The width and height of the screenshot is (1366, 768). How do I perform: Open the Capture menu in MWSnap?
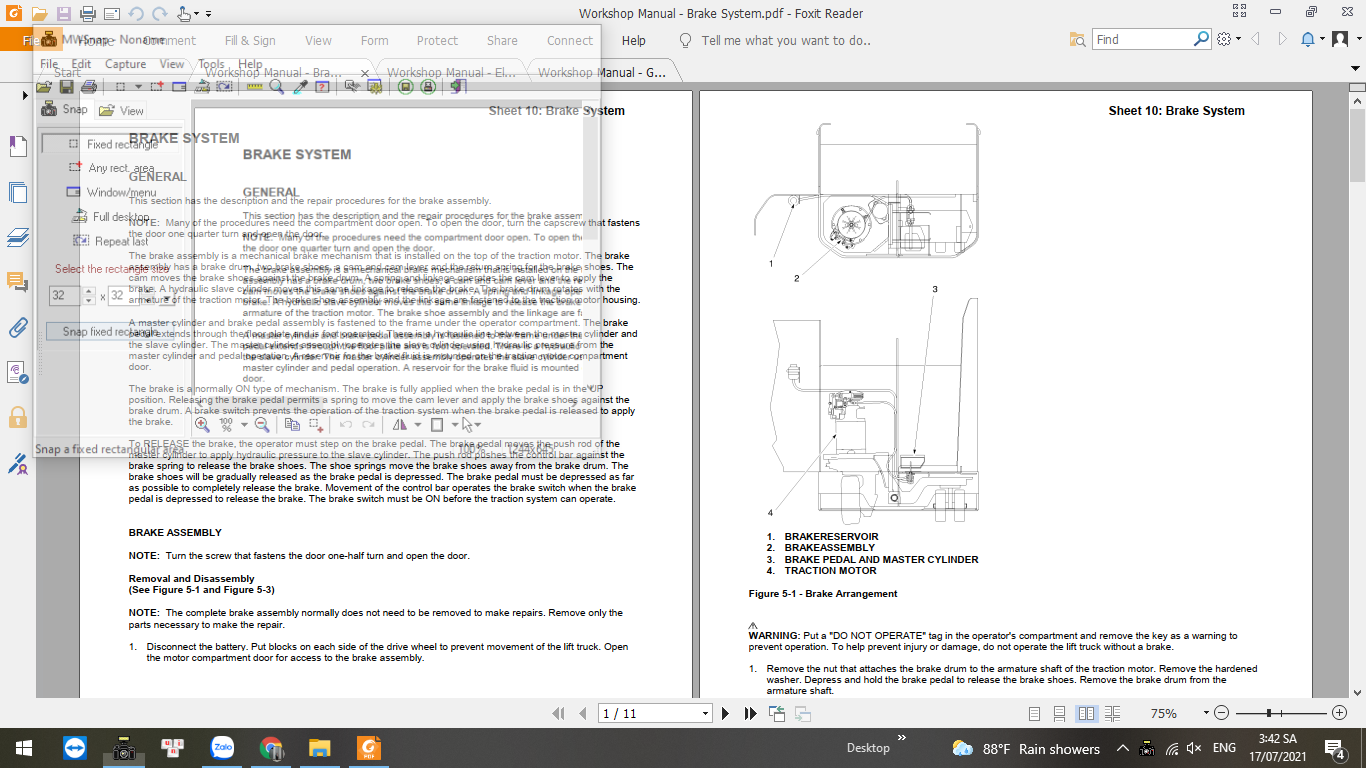(x=125, y=62)
